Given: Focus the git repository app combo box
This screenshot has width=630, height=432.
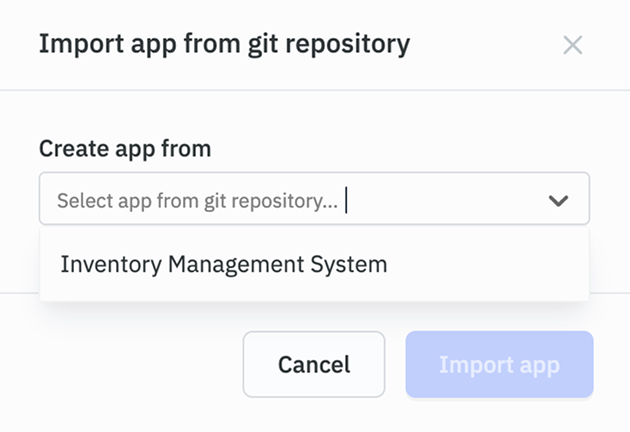Looking at the screenshot, I should coord(300,200).
